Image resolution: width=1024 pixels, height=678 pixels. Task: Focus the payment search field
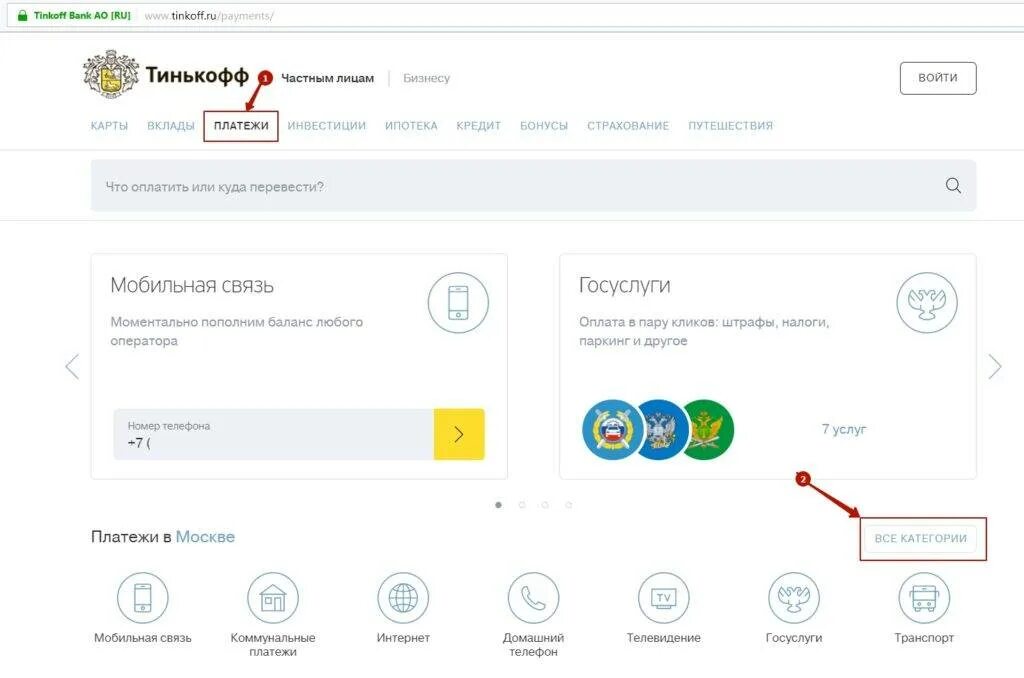[533, 186]
